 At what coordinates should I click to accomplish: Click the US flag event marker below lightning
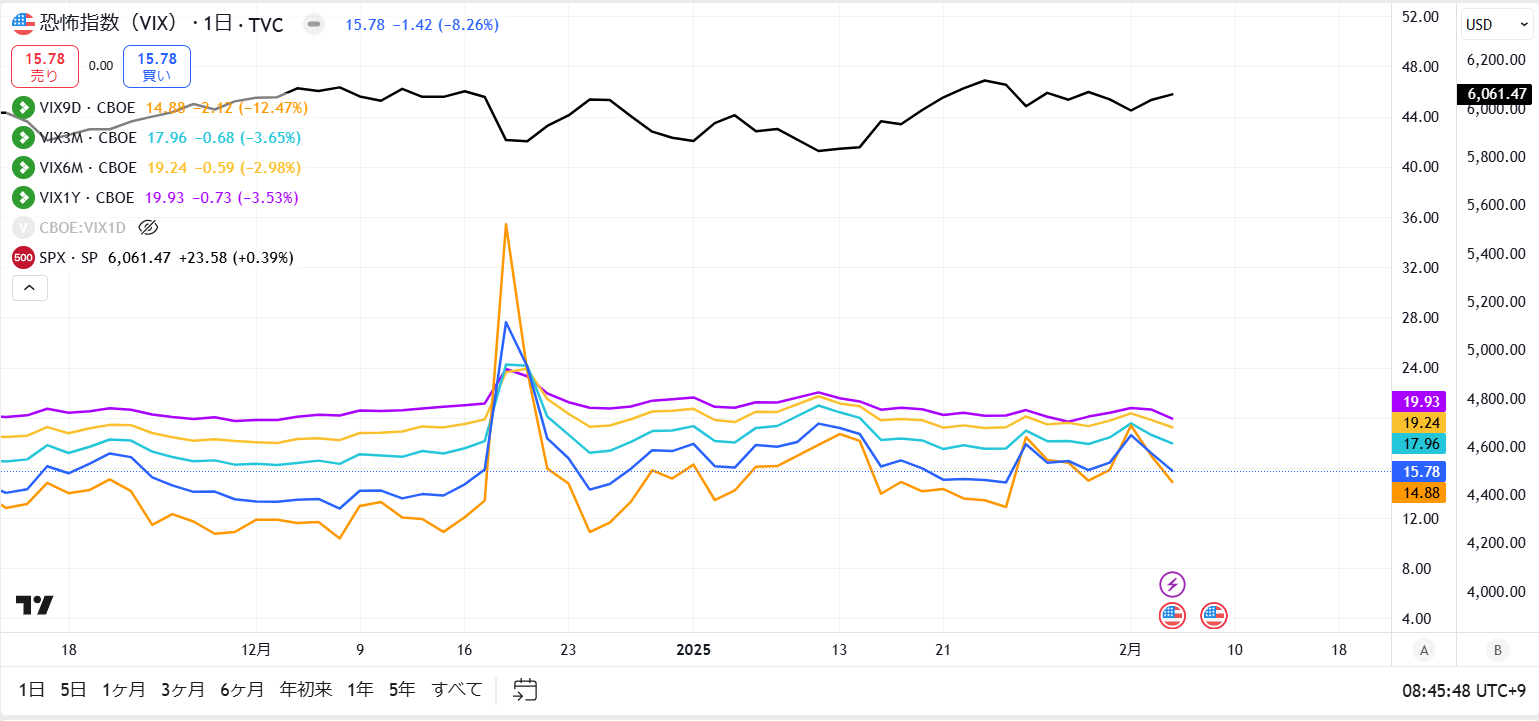[1173, 616]
